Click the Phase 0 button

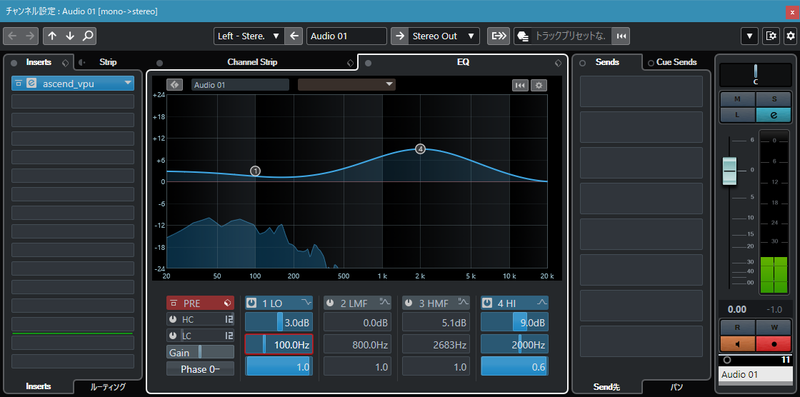200,369
